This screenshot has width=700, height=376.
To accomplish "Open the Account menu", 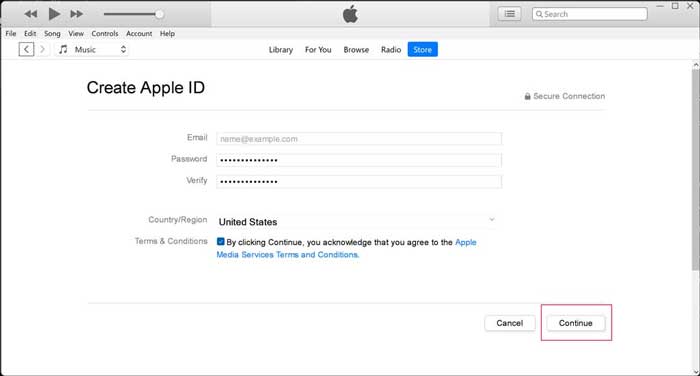I will (x=139, y=33).
